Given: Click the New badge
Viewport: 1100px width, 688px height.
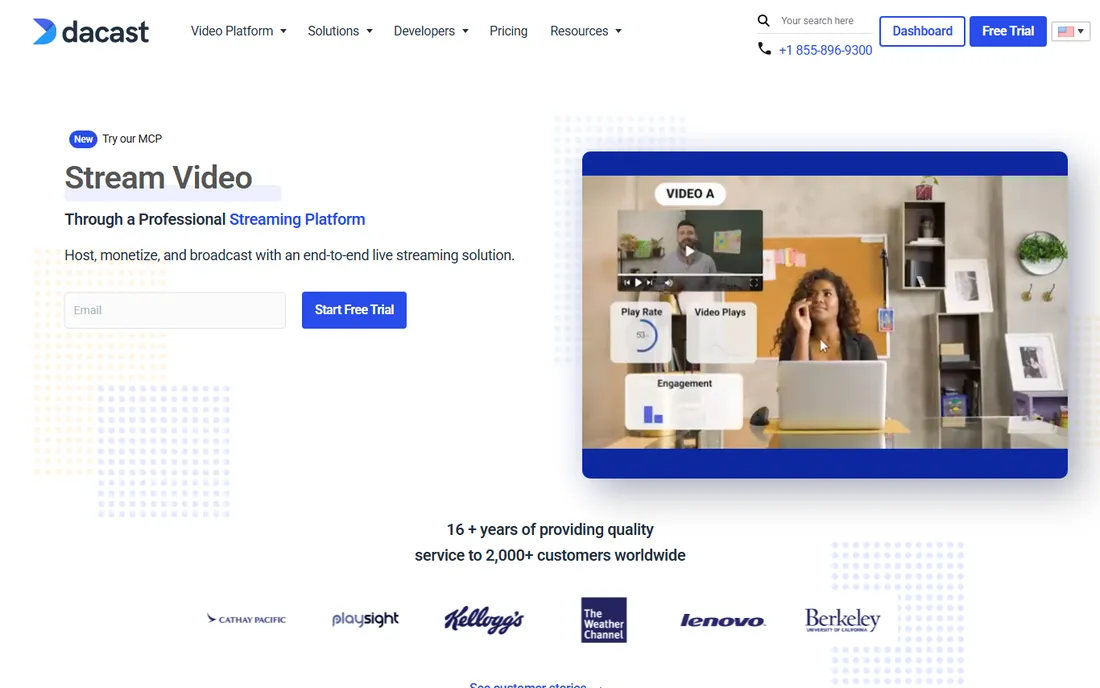Looking at the screenshot, I should coord(83,139).
